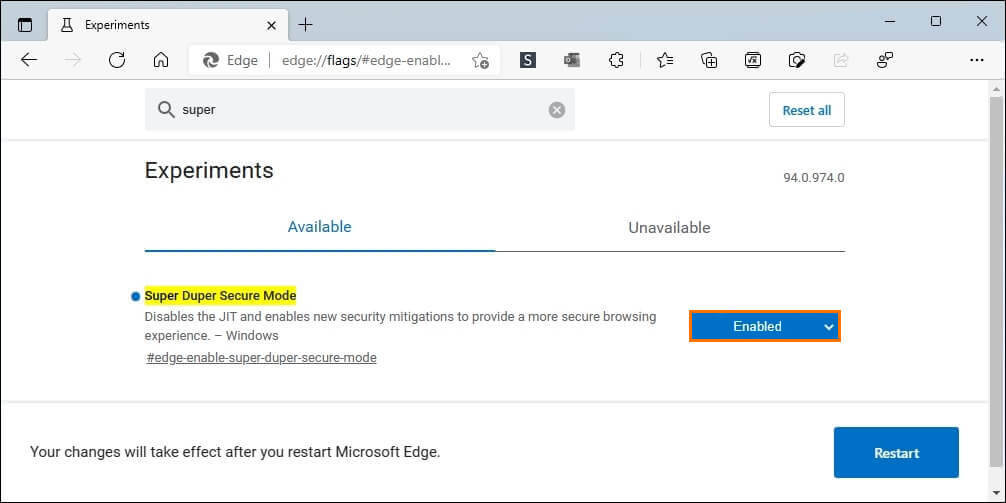Click in the search flags field
1006x503 pixels.
(359, 110)
